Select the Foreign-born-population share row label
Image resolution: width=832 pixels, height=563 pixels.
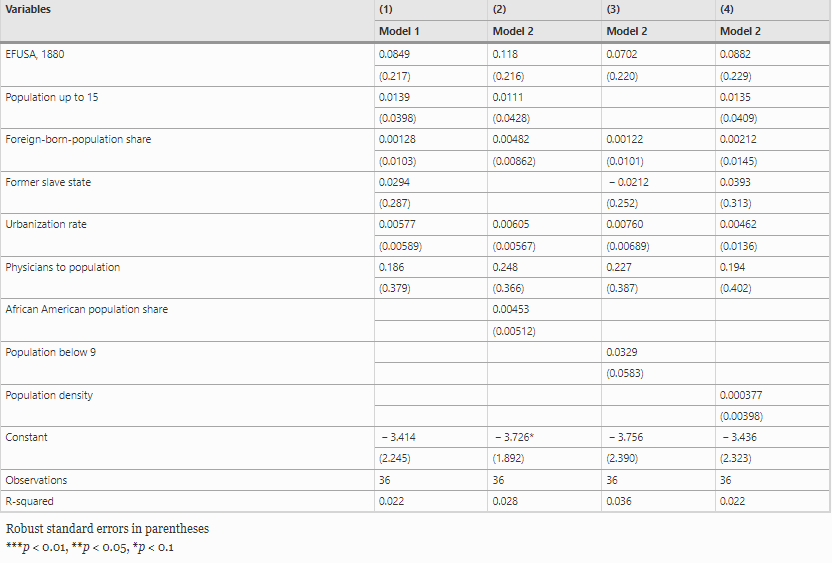pos(78,139)
